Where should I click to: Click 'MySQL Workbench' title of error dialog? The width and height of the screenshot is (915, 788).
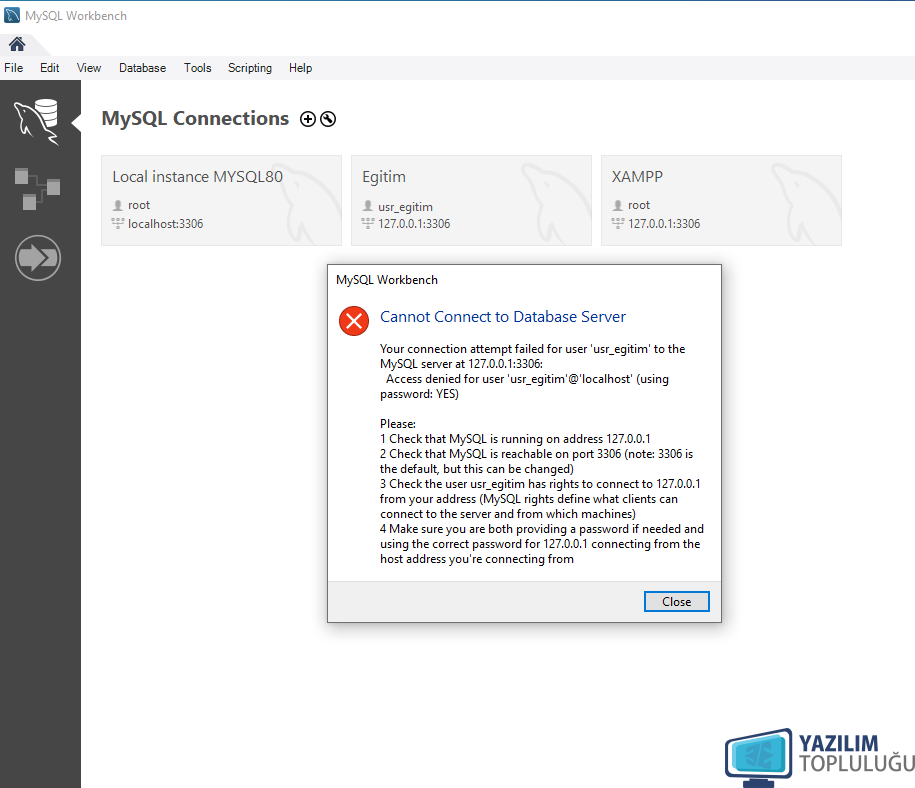[387, 280]
